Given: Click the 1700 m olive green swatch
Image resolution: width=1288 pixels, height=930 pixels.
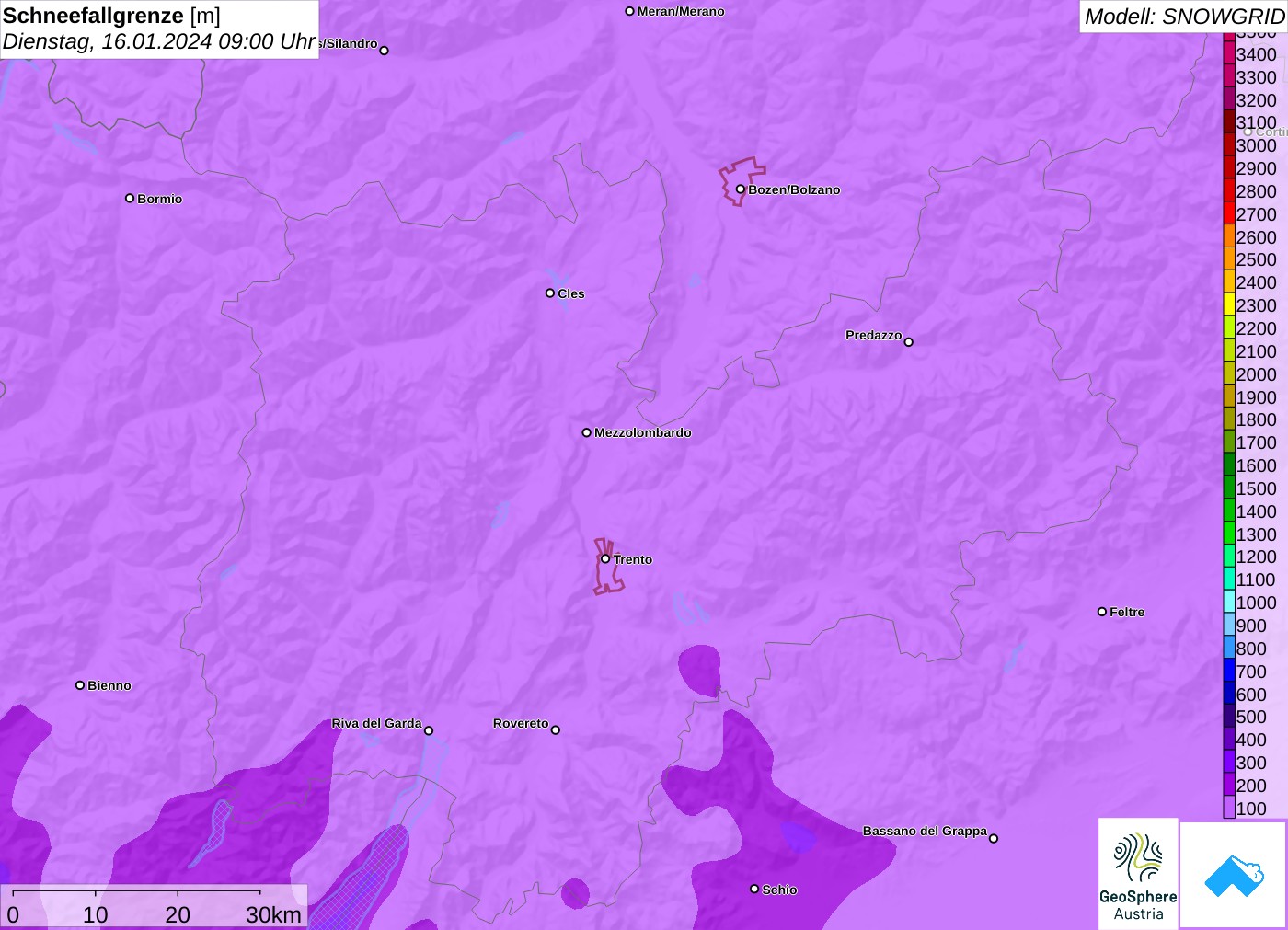Looking at the screenshot, I should tap(1229, 442).
